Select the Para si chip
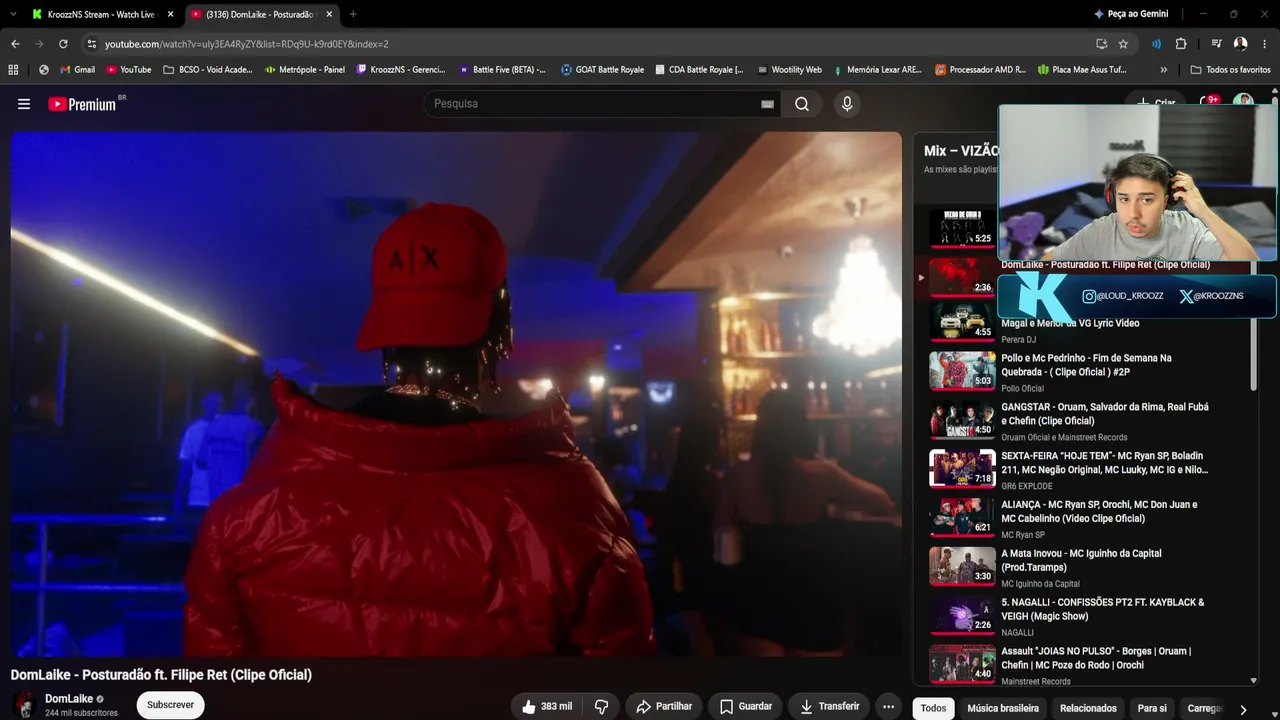 1152,708
